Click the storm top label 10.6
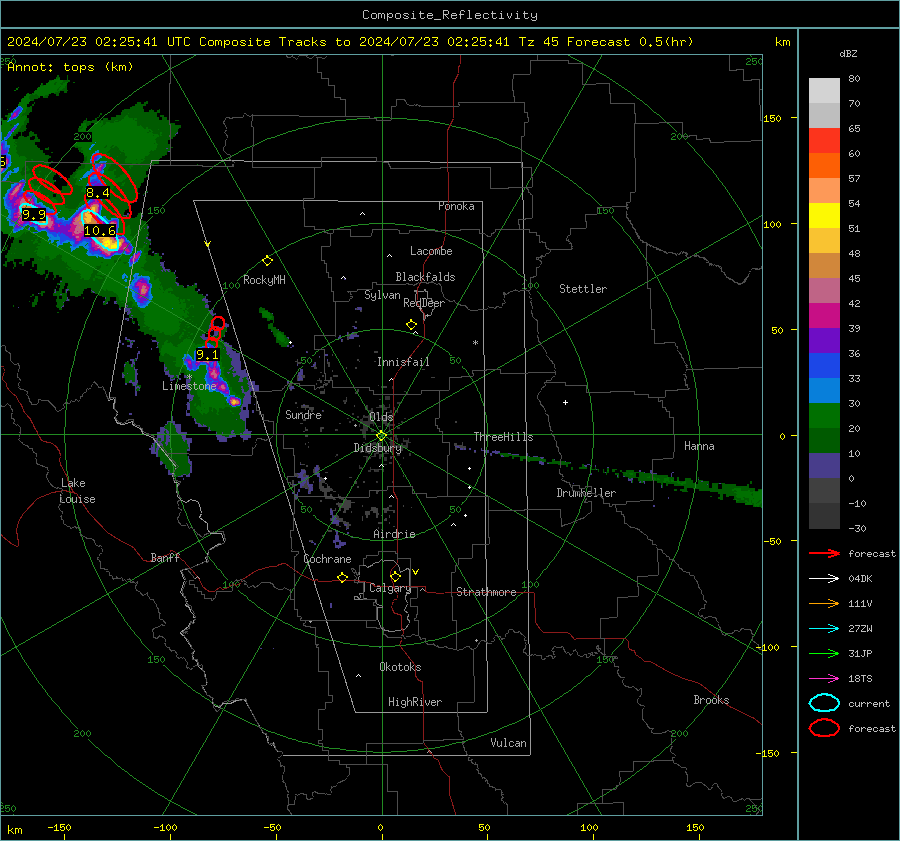 coord(100,231)
